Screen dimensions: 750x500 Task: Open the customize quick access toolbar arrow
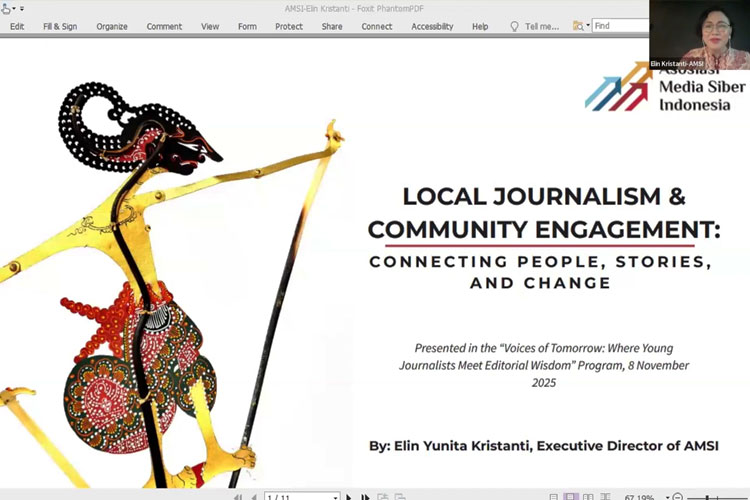22,9
